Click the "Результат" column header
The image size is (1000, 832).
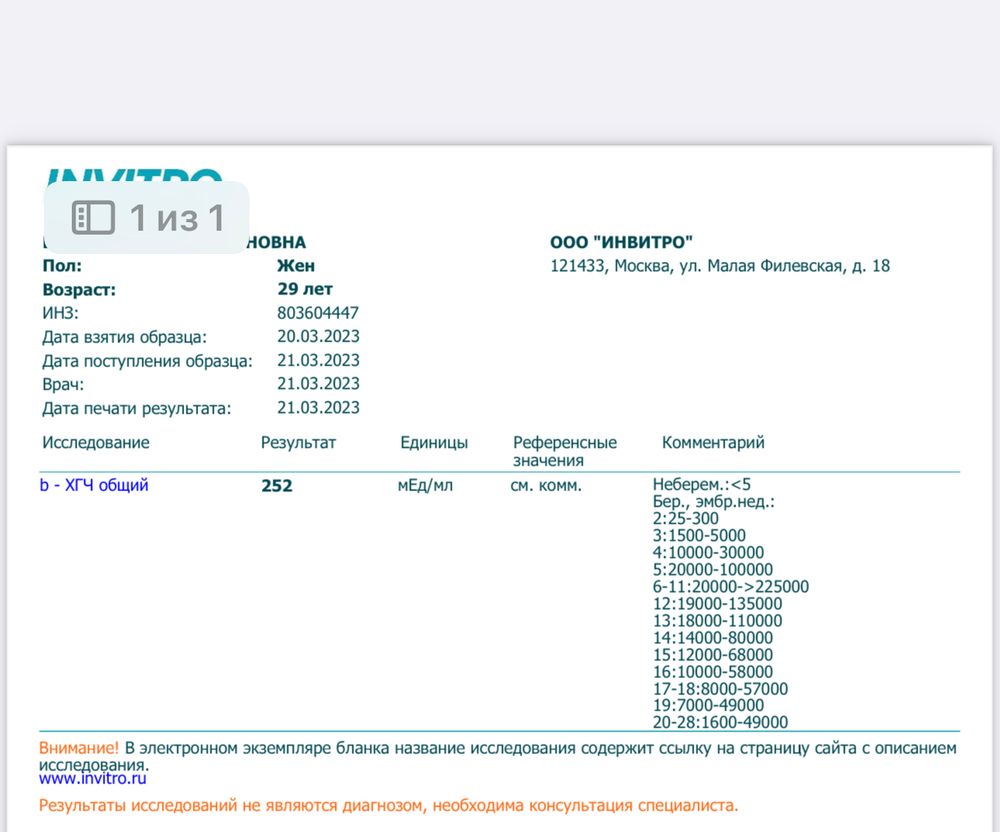(298, 442)
